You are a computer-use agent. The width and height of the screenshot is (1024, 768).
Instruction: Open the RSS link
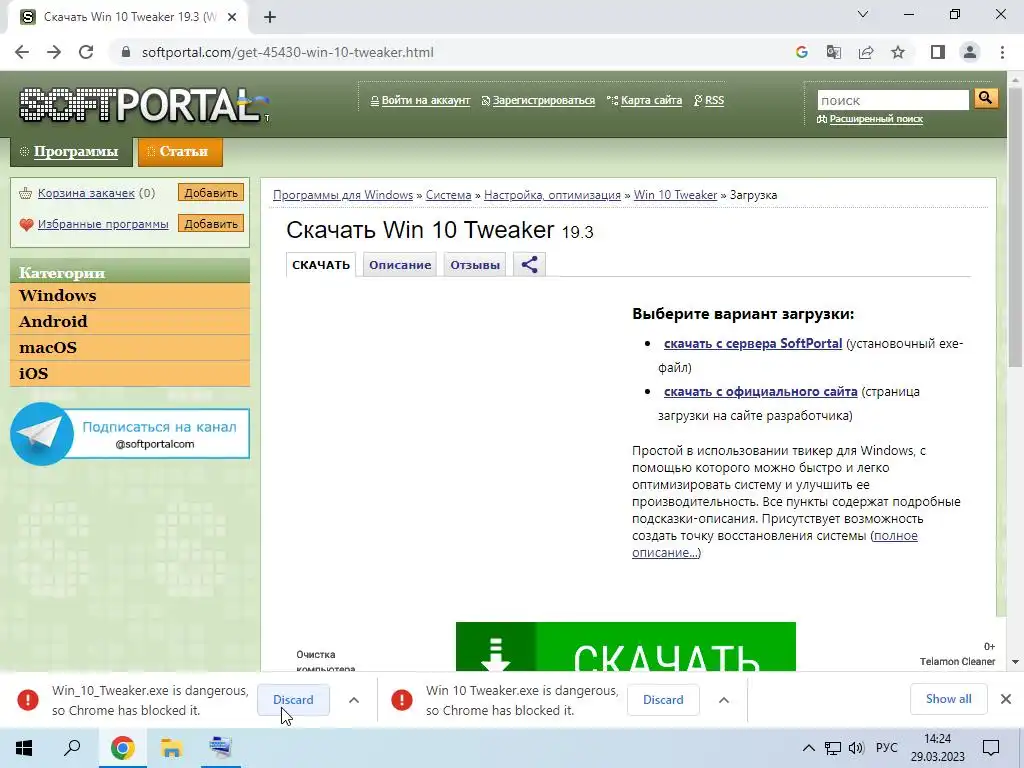pos(714,100)
